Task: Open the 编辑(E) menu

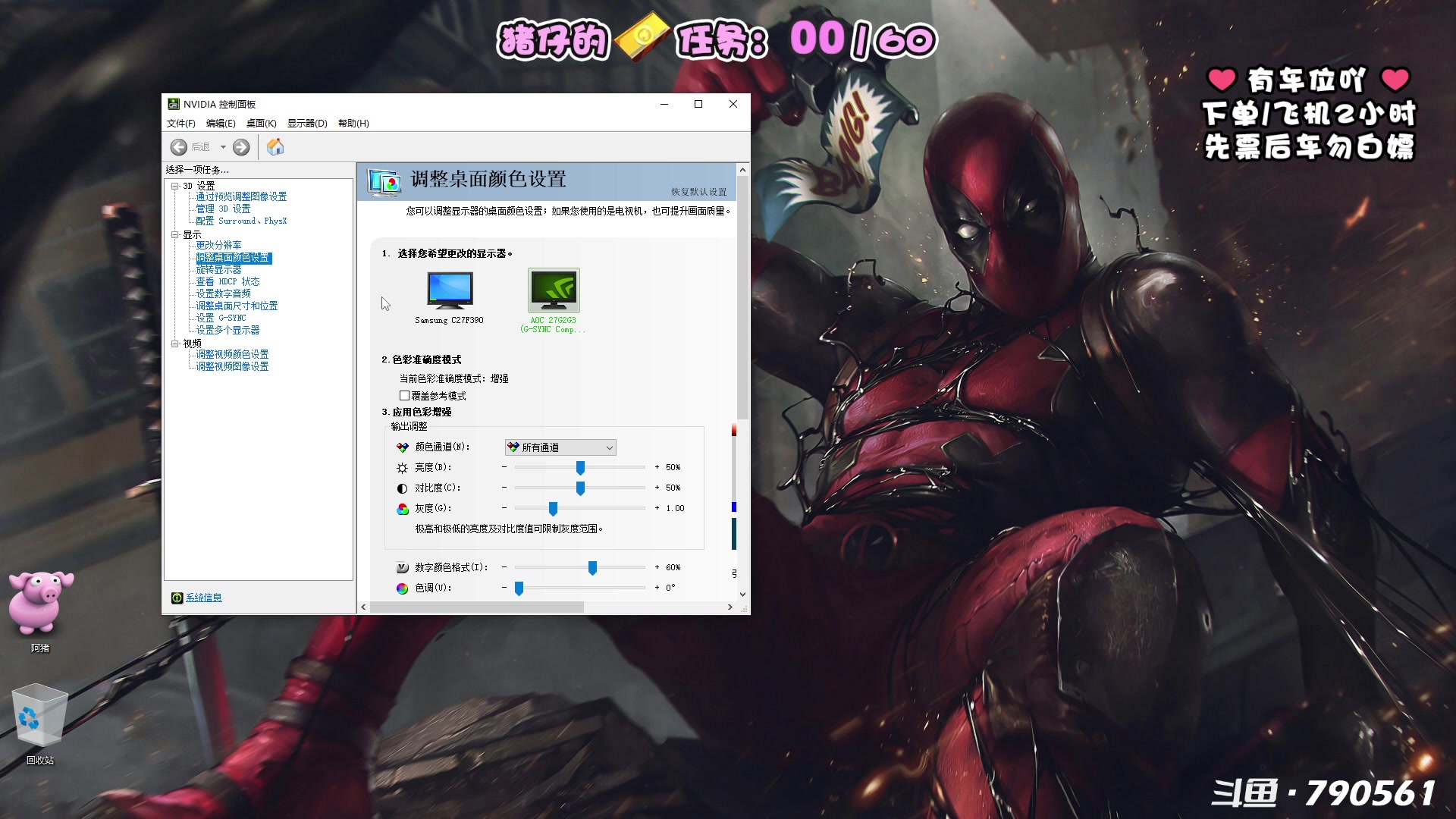Action: click(x=221, y=123)
